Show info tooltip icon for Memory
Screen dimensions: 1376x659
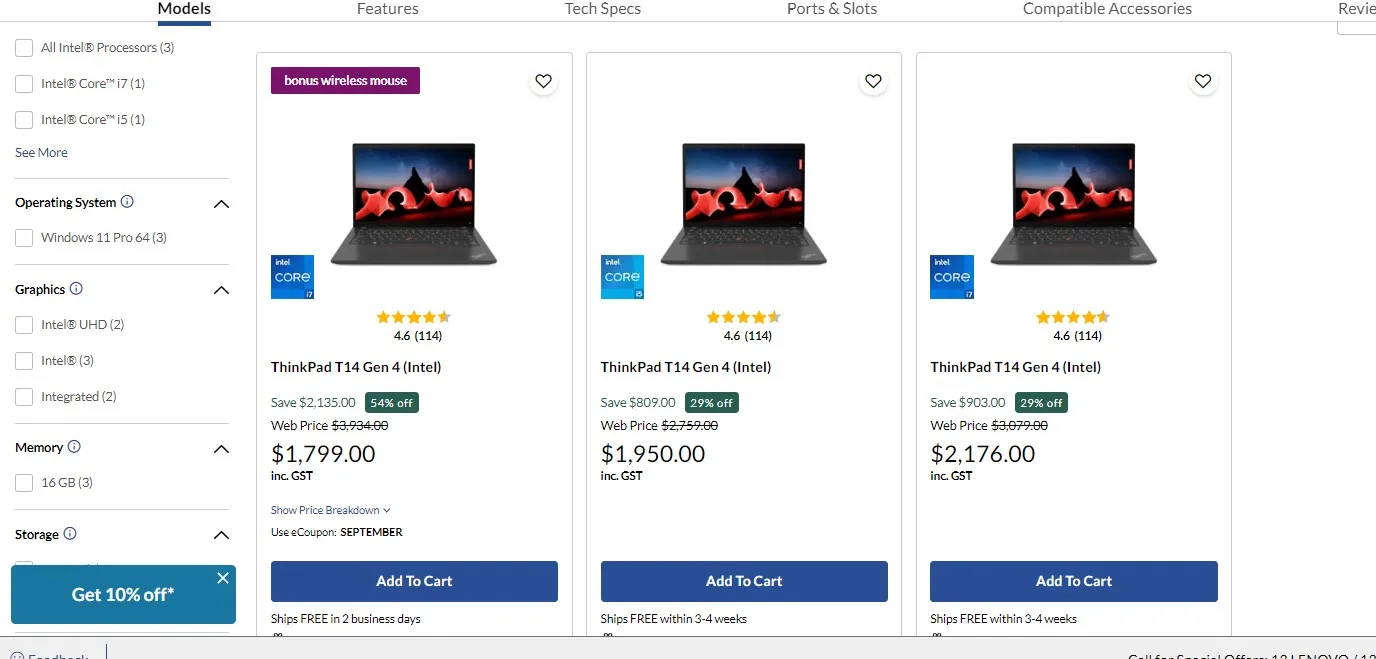(74, 447)
